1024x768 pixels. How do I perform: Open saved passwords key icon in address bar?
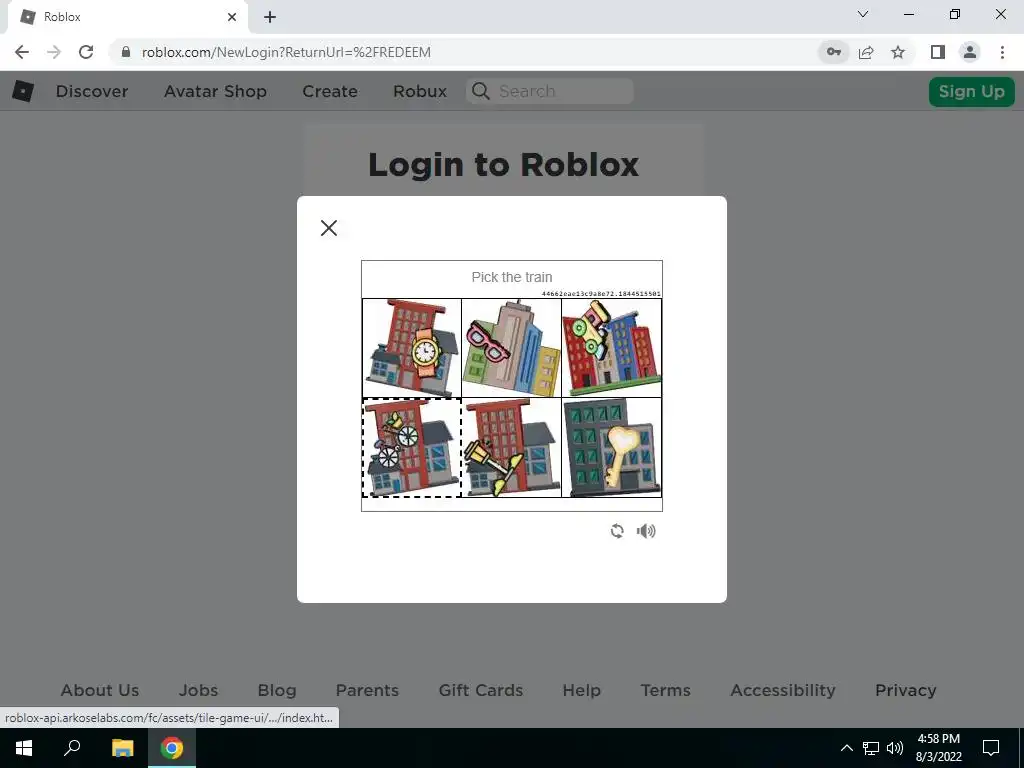tap(833, 52)
